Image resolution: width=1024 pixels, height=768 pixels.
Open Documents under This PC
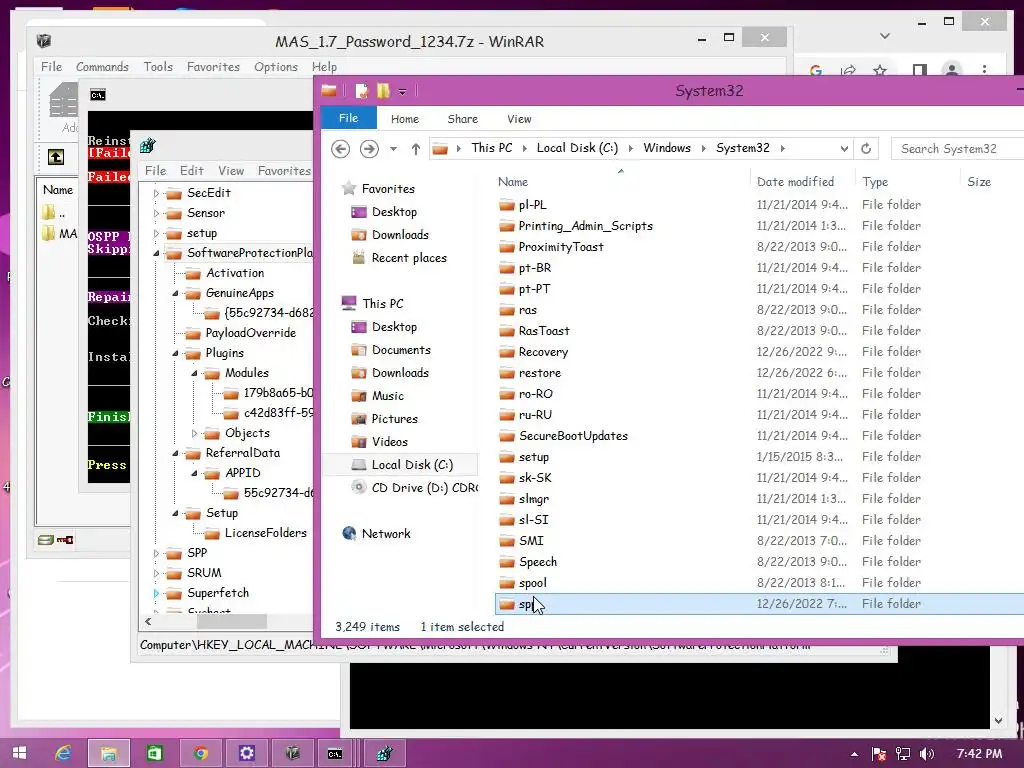tap(401, 350)
